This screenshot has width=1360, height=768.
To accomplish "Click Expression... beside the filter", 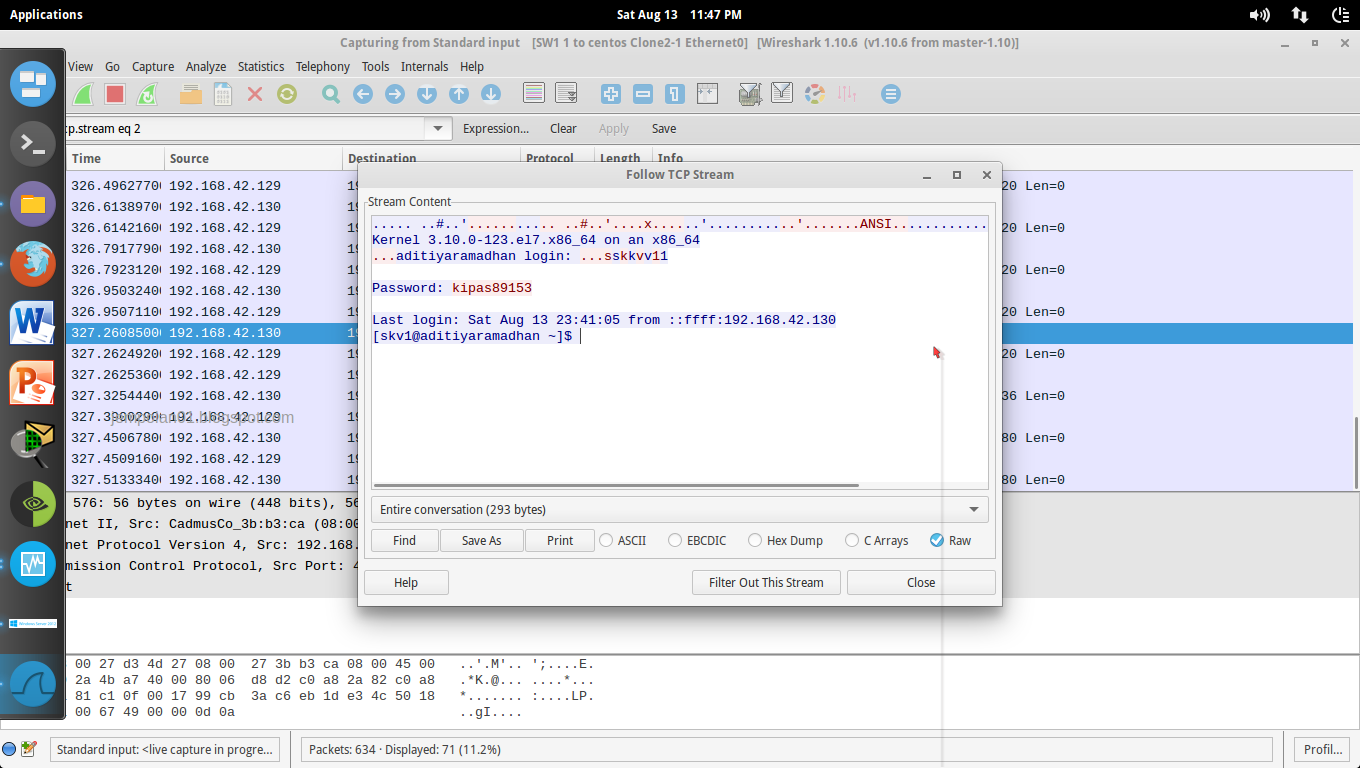I will coord(496,128).
